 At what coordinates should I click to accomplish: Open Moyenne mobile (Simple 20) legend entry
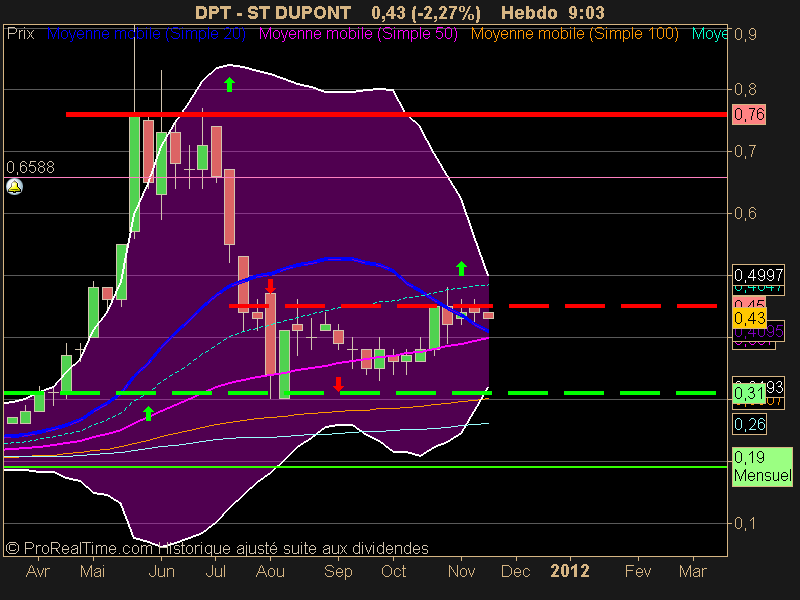pos(146,34)
